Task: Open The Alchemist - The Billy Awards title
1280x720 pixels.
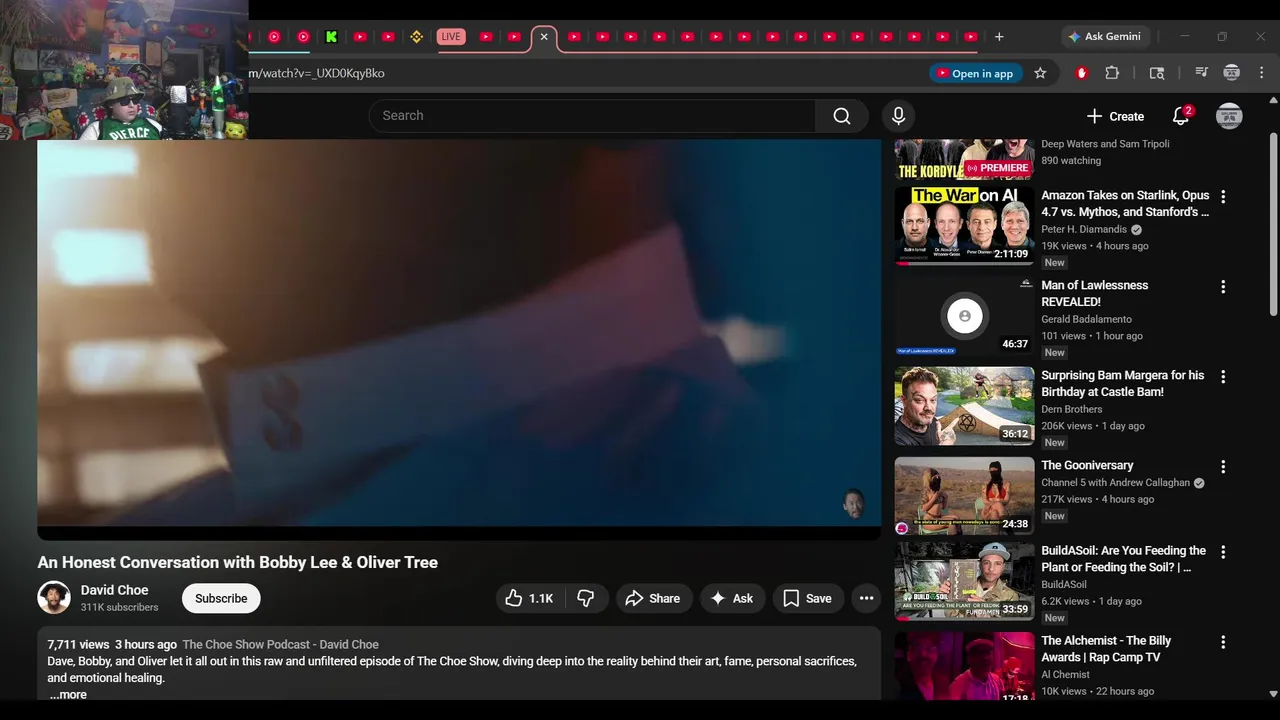Action: (1106, 648)
